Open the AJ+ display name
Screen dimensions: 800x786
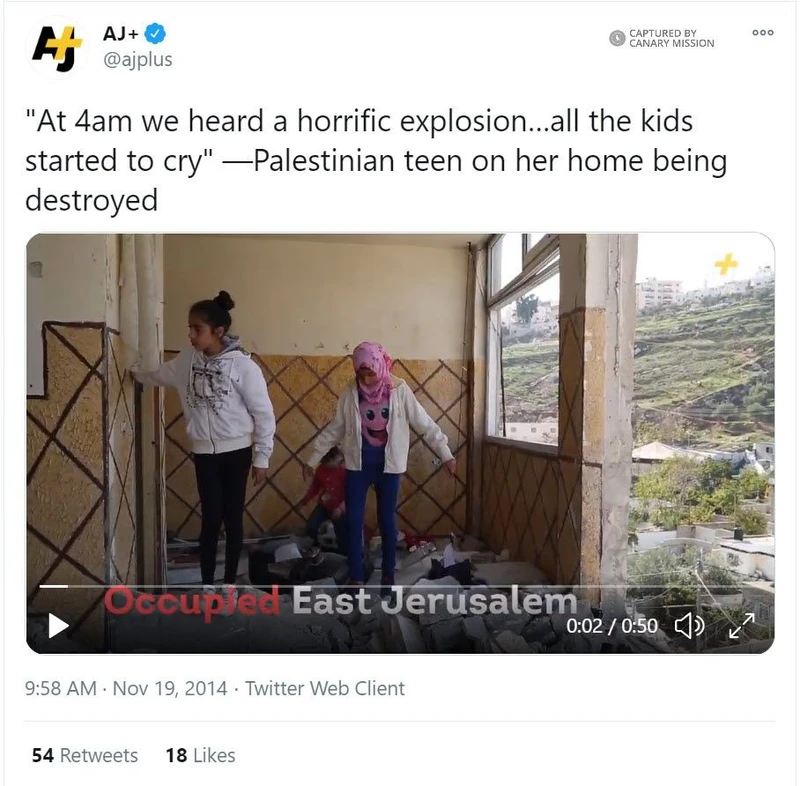pos(120,34)
